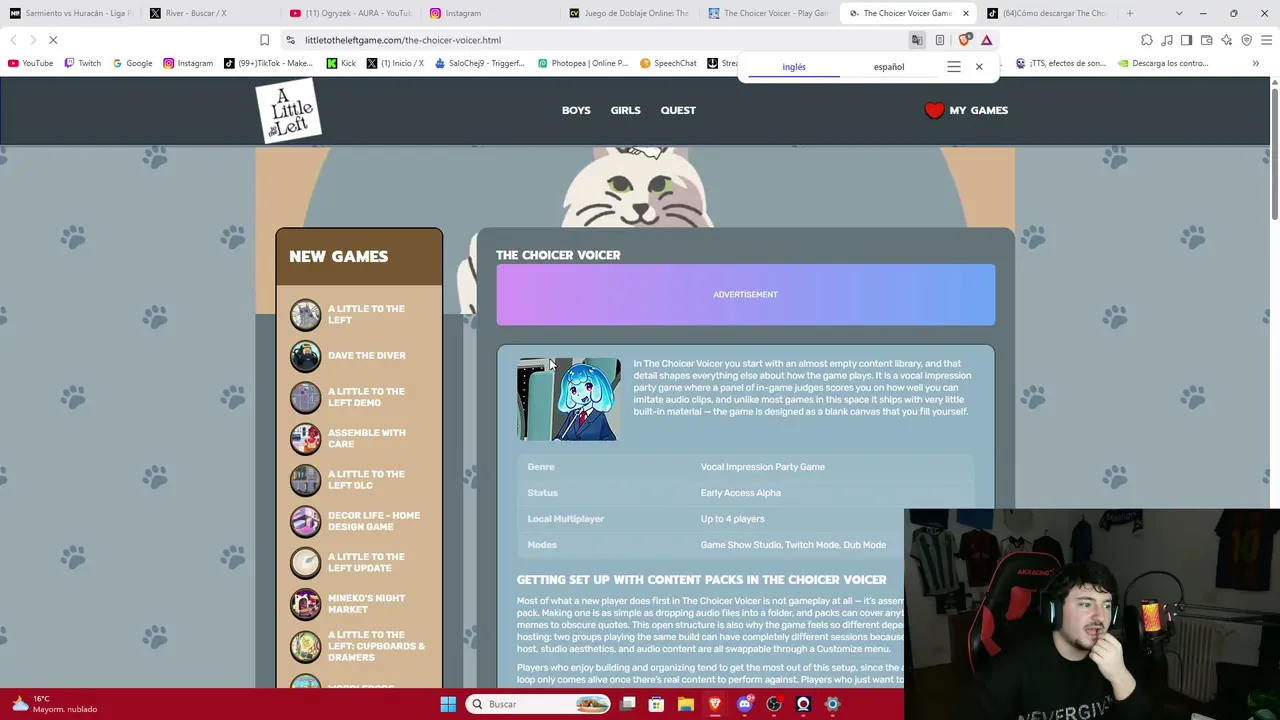Open the BOYS navigation menu item

(576, 110)
